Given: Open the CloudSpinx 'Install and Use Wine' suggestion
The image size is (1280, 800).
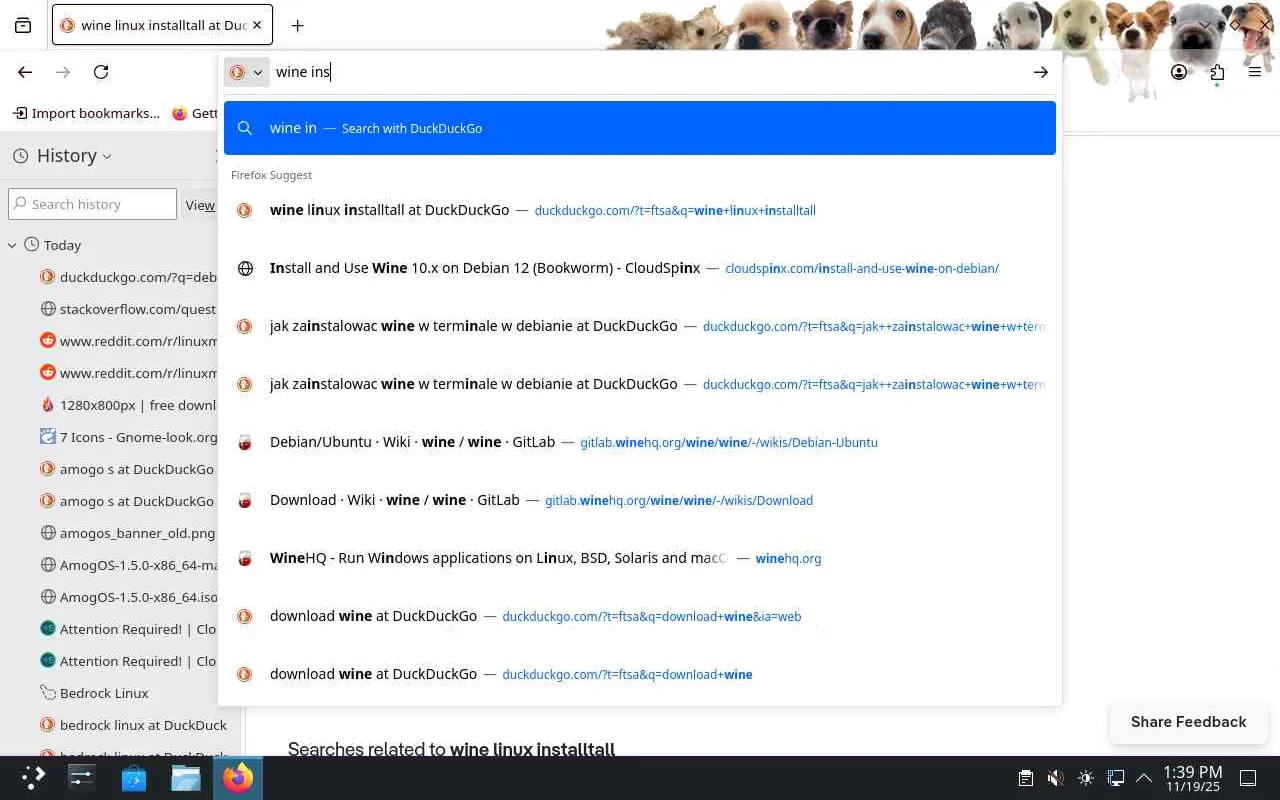Looking at the screenshot, I should coord(640,268).
